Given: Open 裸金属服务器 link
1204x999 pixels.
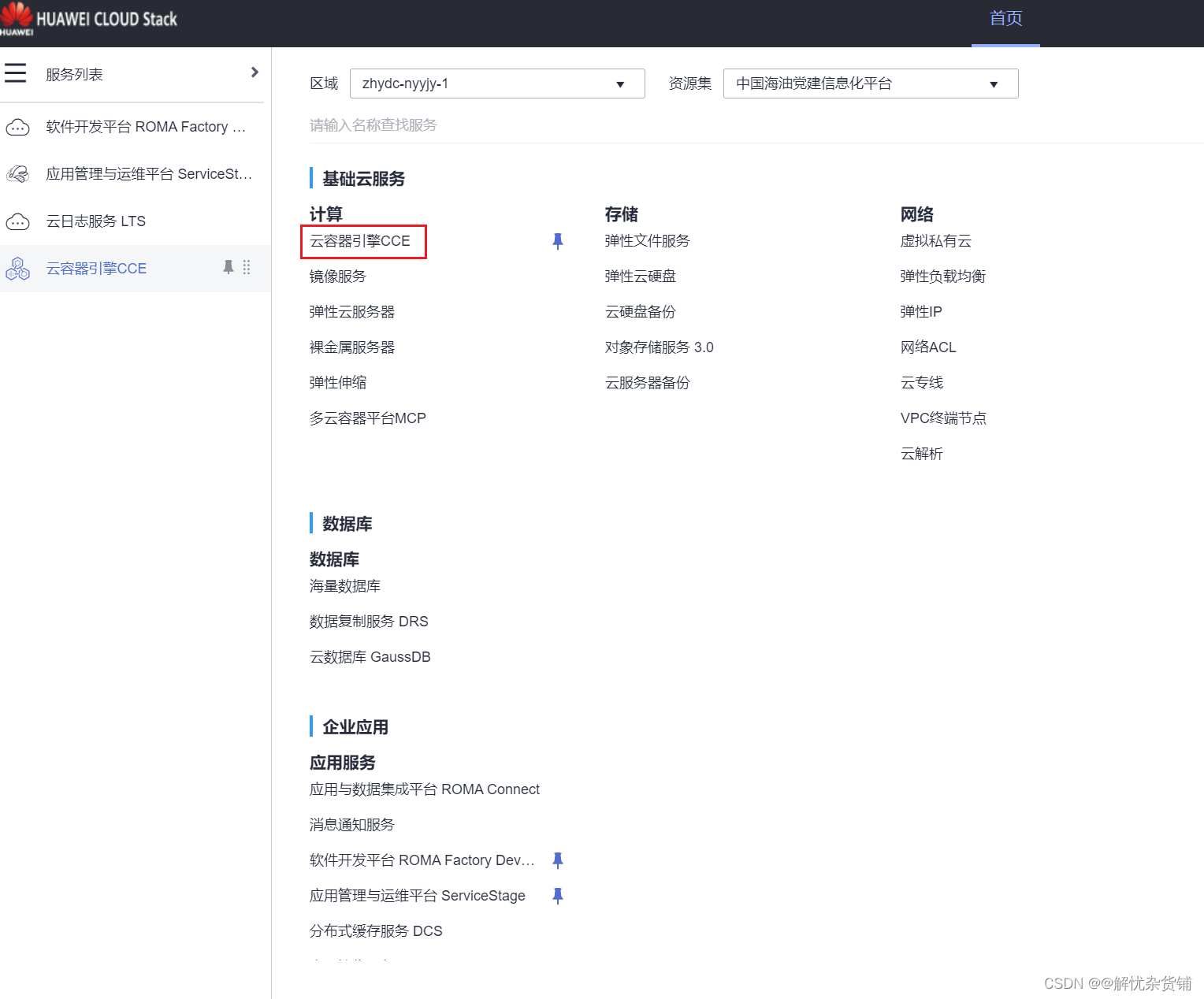Looking at the screenshot, I should (352, 347).
